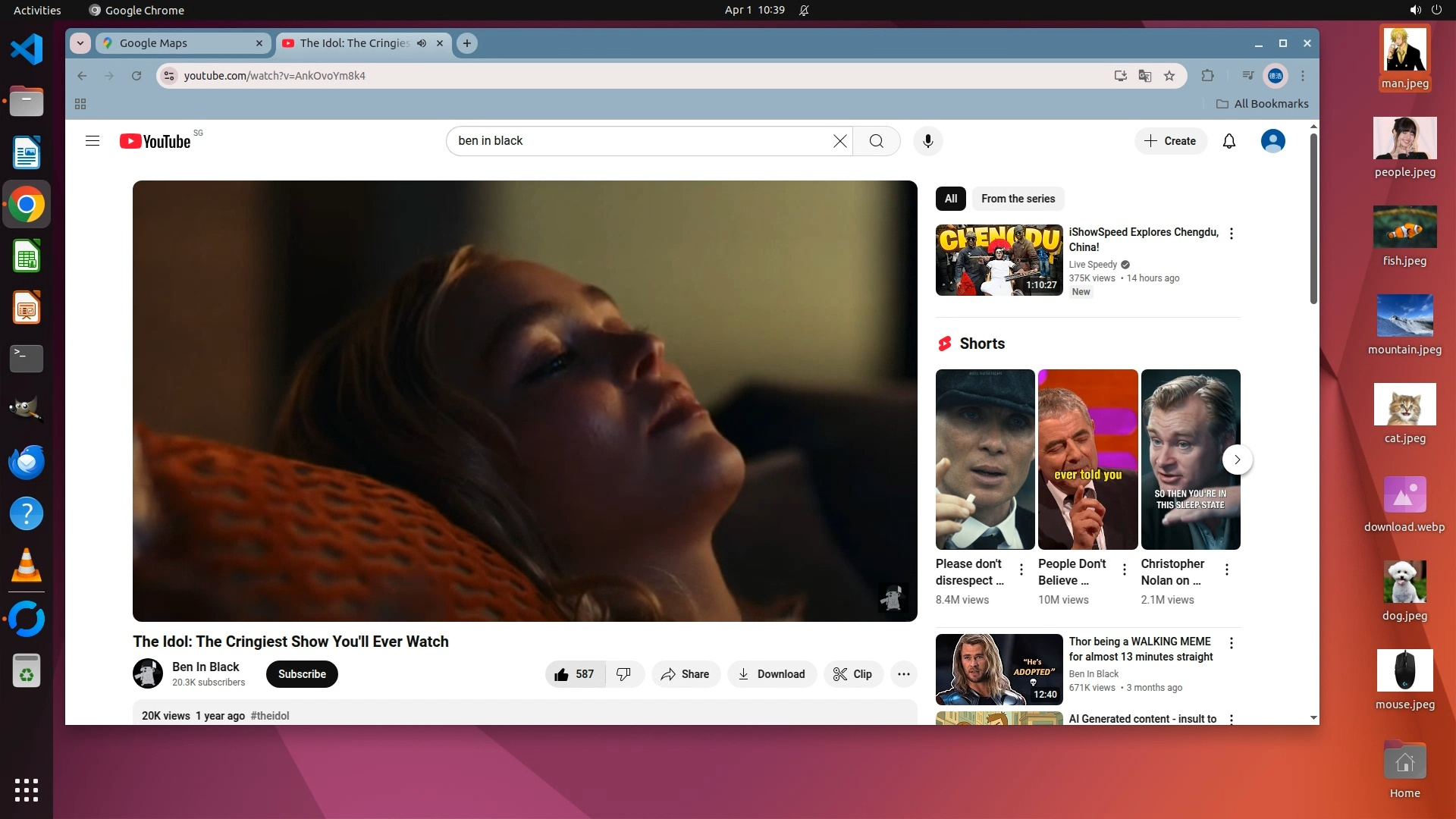Show next Shorts with right chevron
This screenshot has height=819, width=1456.
(x=1237, y=460)
